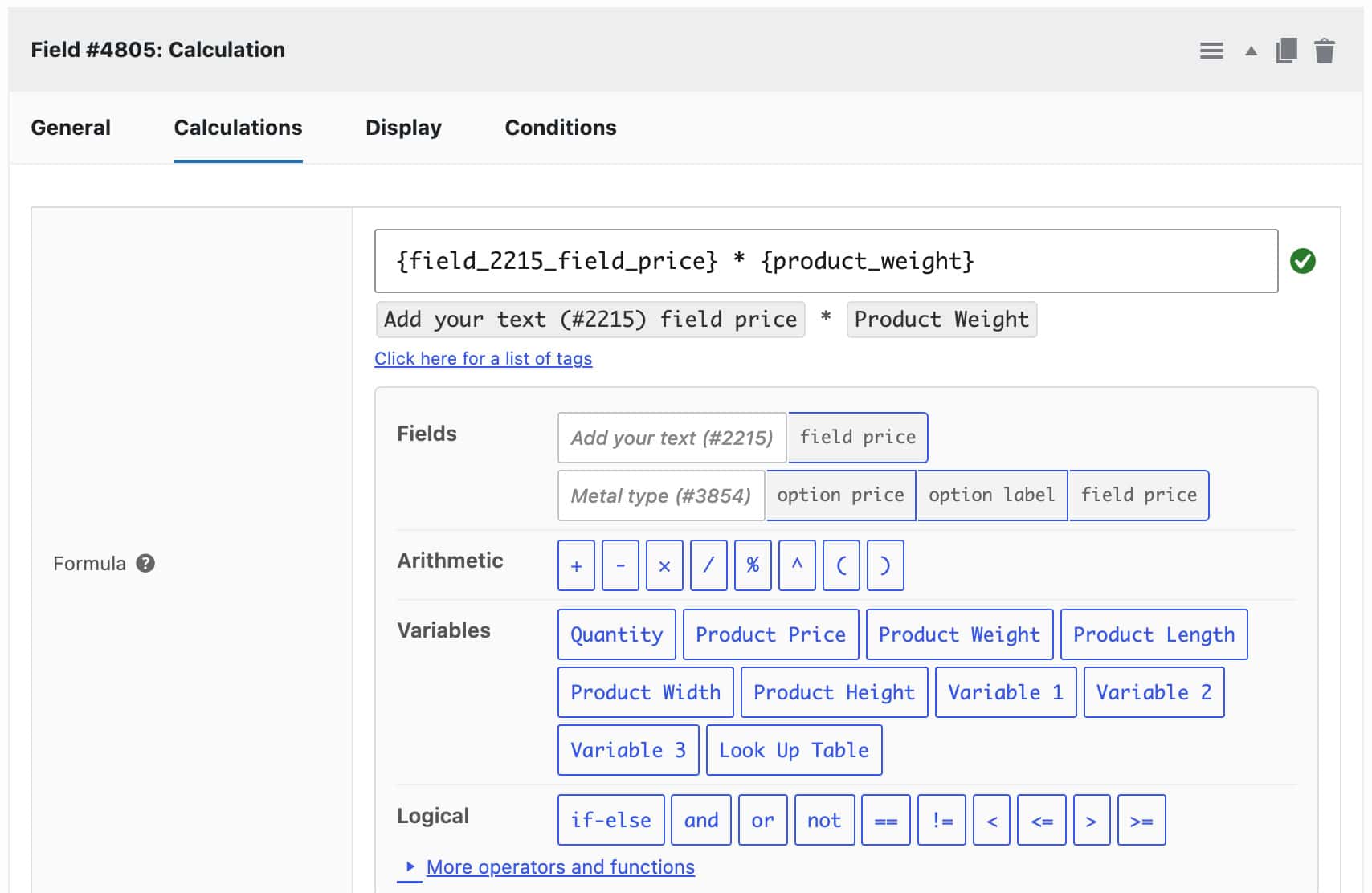Insert the plus operator
Image resolution: width=1372 pixels, height=893 pixels.
(x=576, y=565)
